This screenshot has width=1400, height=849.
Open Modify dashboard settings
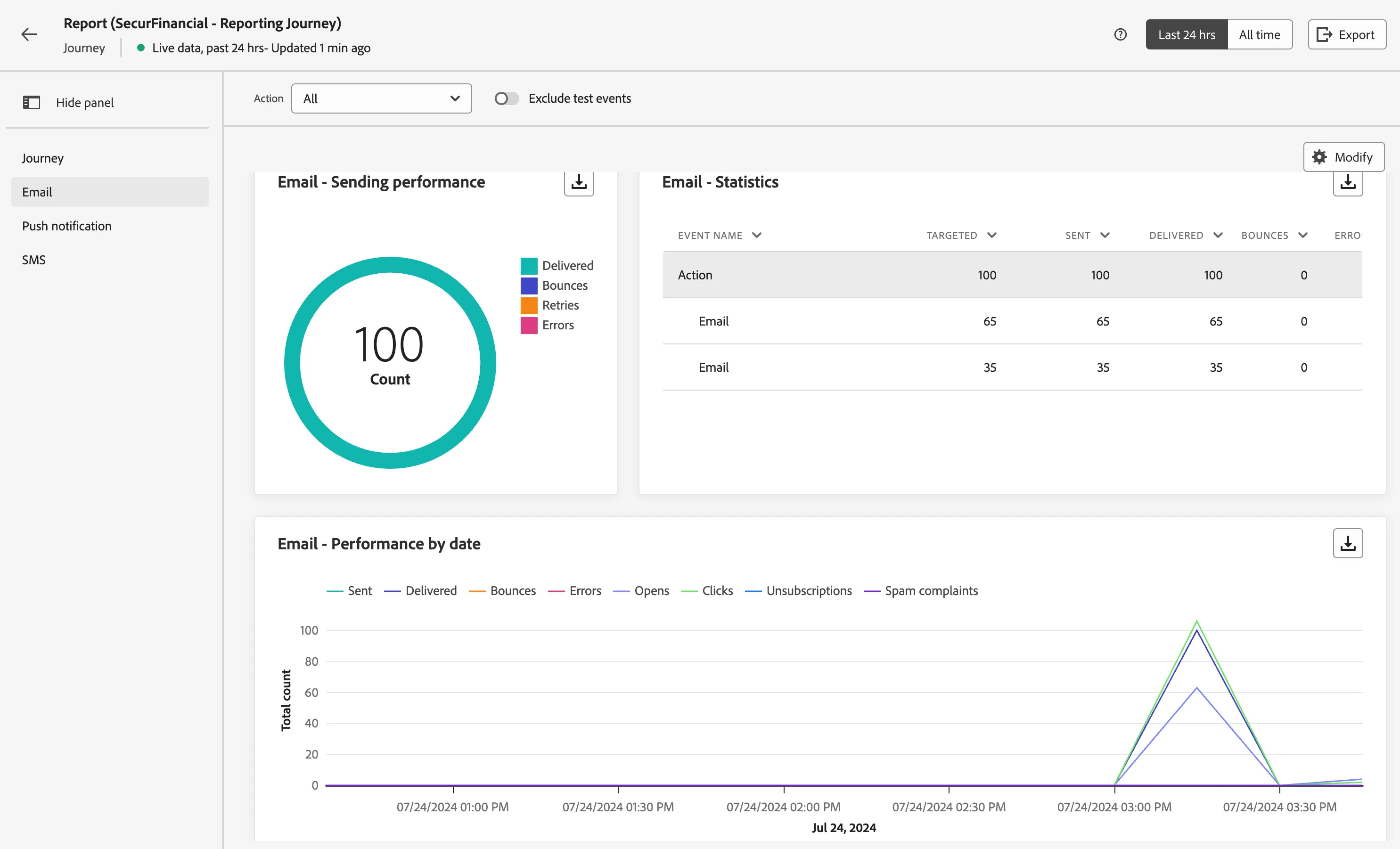click(x=1343, y=157)
